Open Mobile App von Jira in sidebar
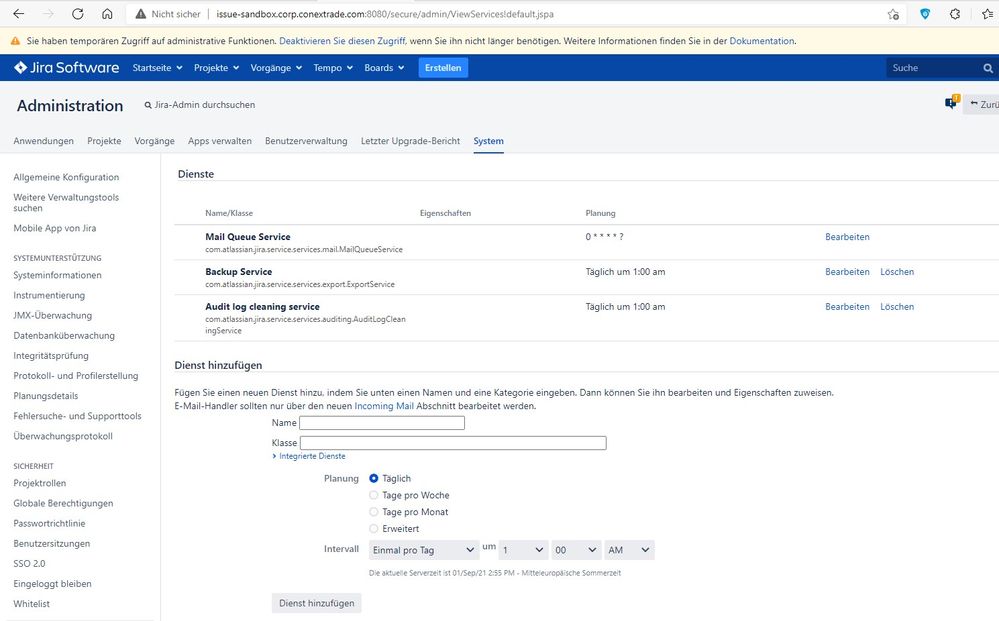 pos(55,228)
